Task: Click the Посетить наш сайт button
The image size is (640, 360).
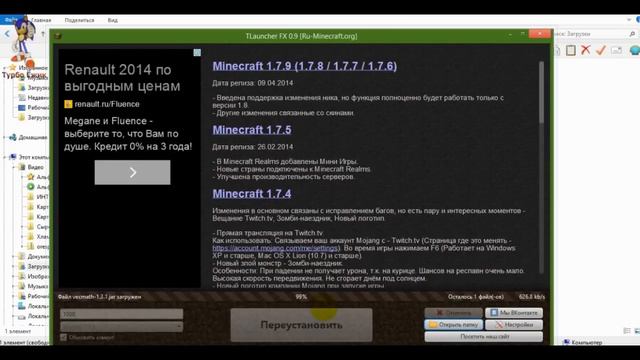Action: pos(484,337)
